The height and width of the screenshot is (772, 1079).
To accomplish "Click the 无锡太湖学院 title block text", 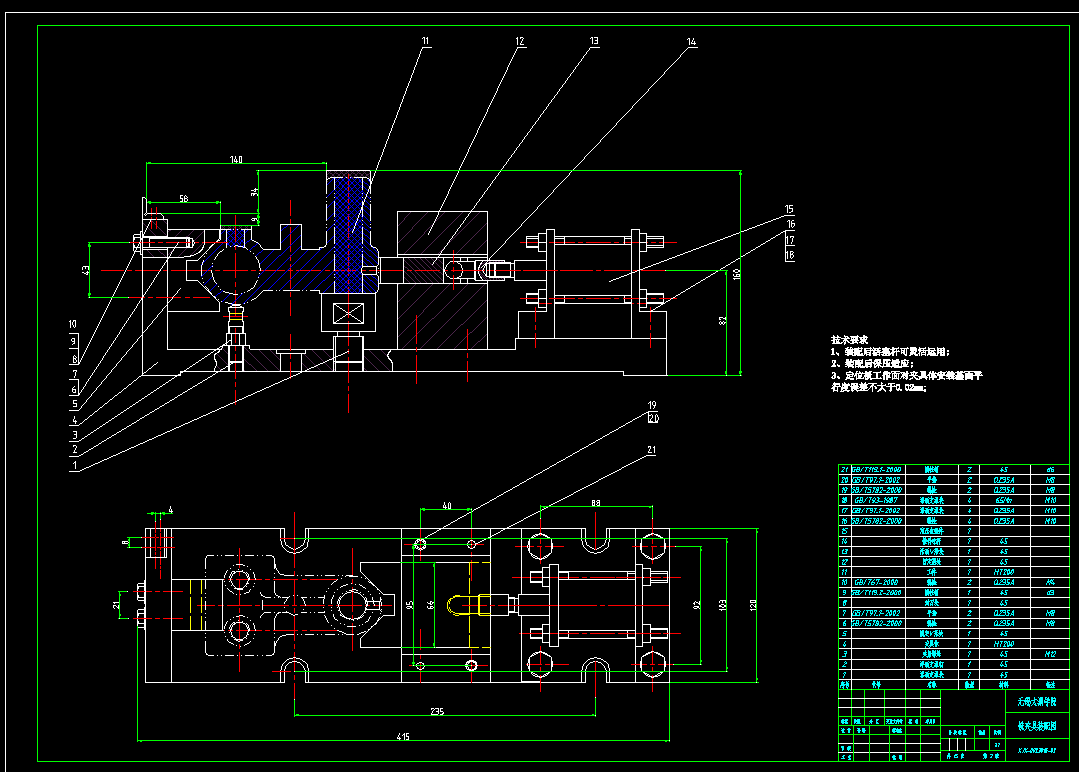I will point(1037,702).
